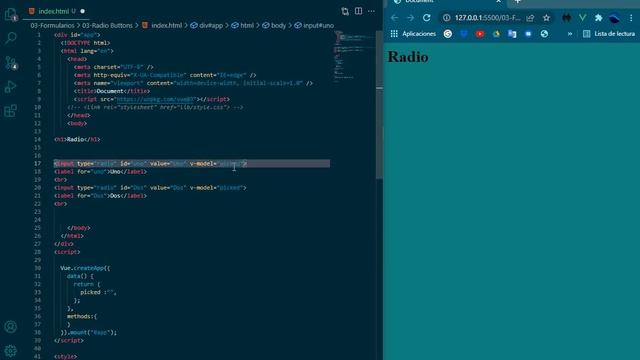The image size is (640, 360).
Task: Split the editor to the right
Action: (x=358, y=11)
